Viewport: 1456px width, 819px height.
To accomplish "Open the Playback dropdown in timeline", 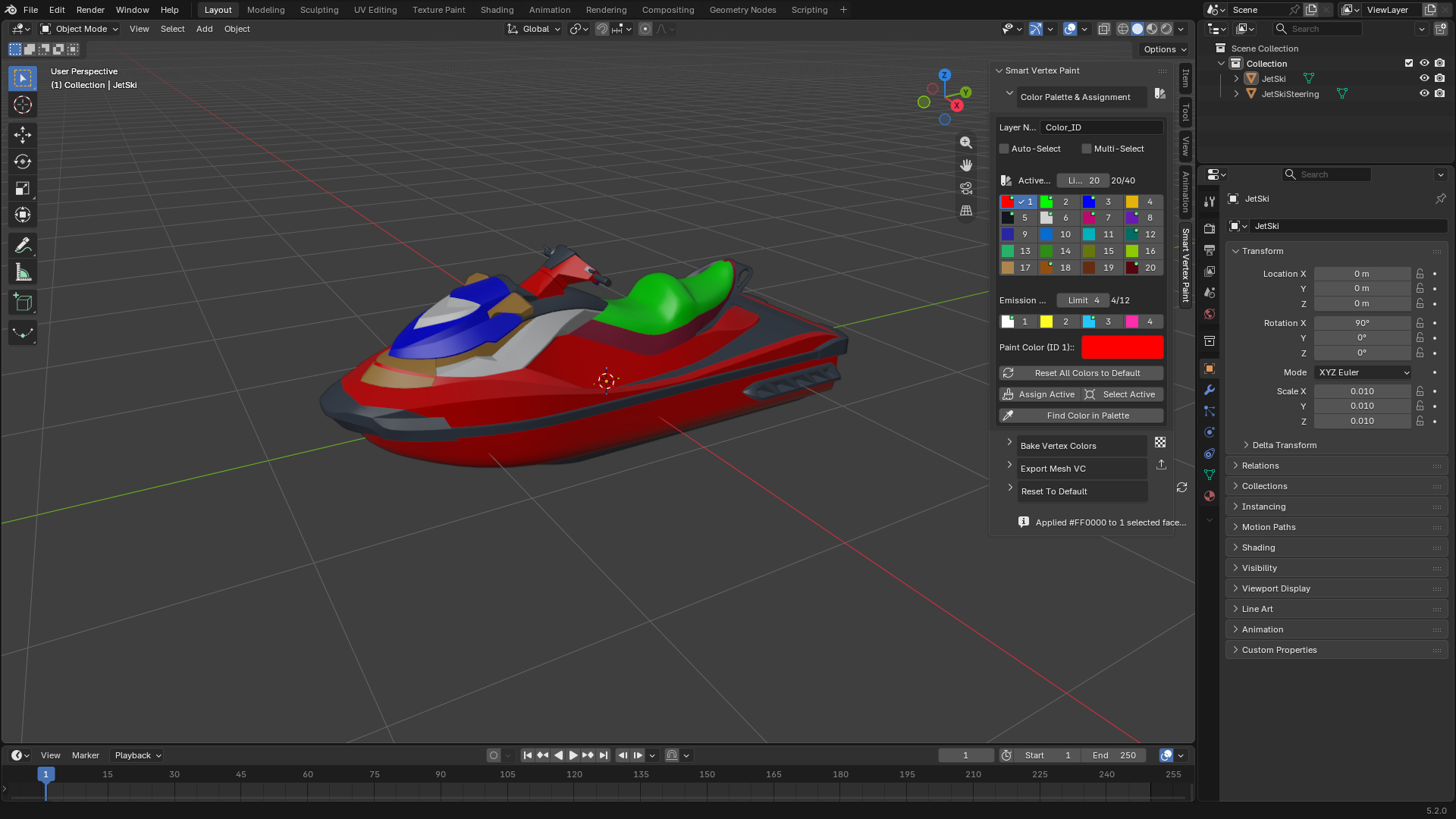I will pyautogui.click(x=137, y=755).
